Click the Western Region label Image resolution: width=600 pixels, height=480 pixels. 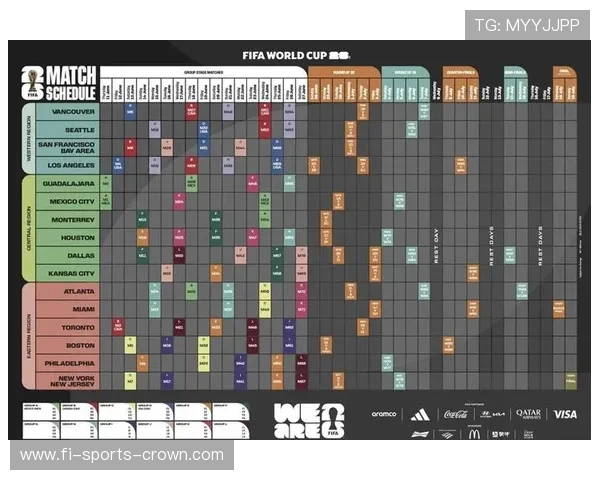pyautogui.click(x=29, y=138)
